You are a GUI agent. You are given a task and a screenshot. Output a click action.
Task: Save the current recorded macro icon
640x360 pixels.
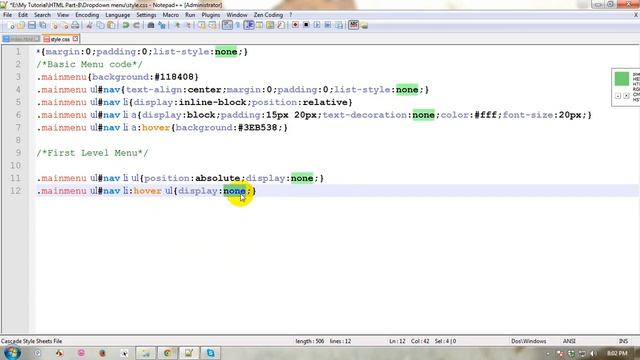coord(339,25)
